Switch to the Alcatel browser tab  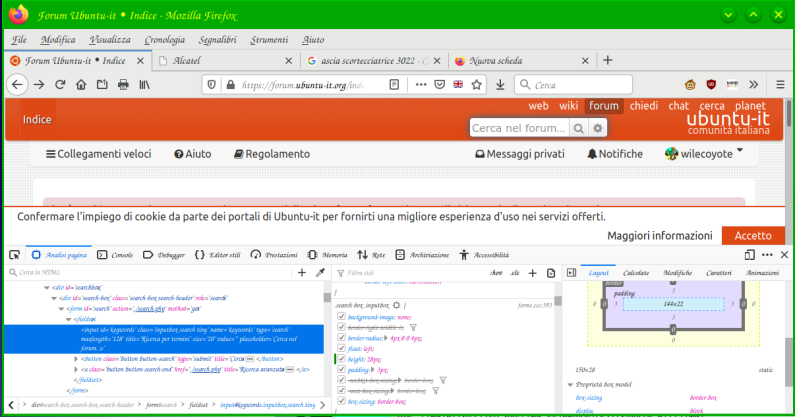[226, 60]
